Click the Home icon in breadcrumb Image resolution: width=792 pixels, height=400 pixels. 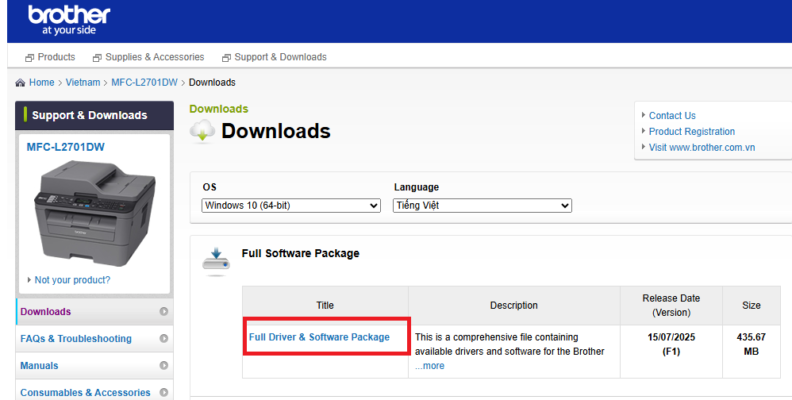pos(20,83)
